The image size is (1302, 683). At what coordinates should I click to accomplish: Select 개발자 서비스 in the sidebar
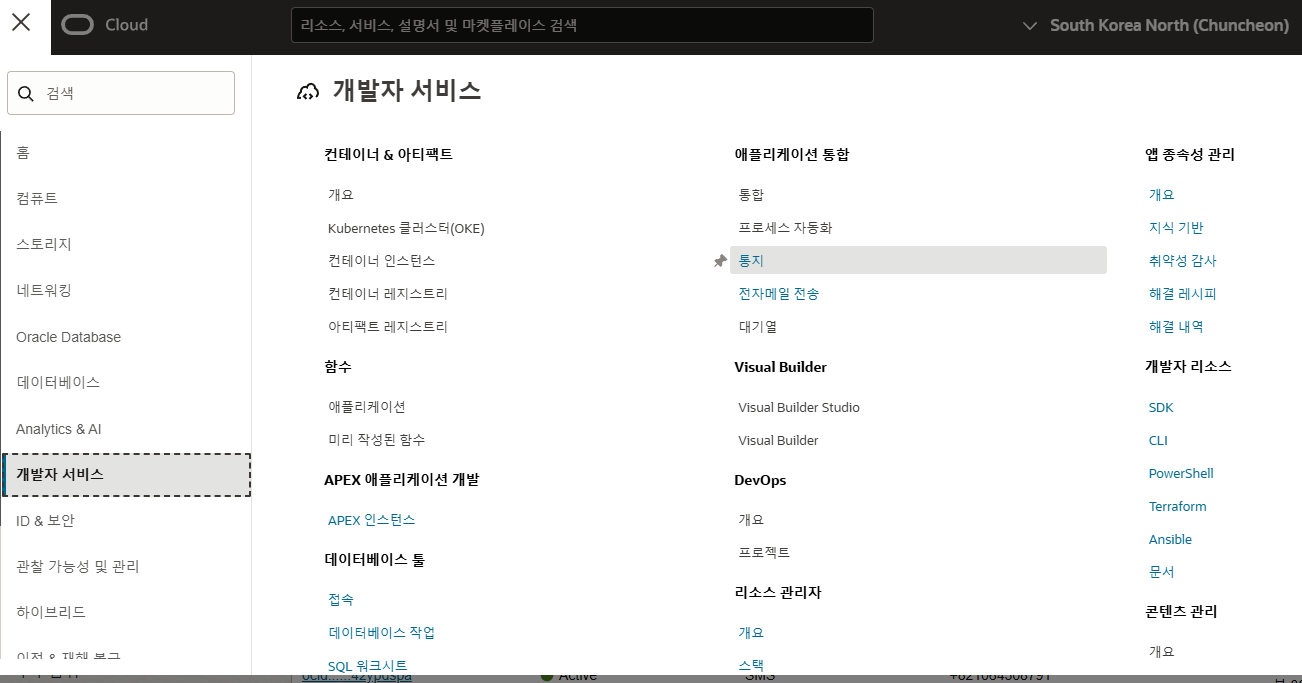(x=126, y=475)
